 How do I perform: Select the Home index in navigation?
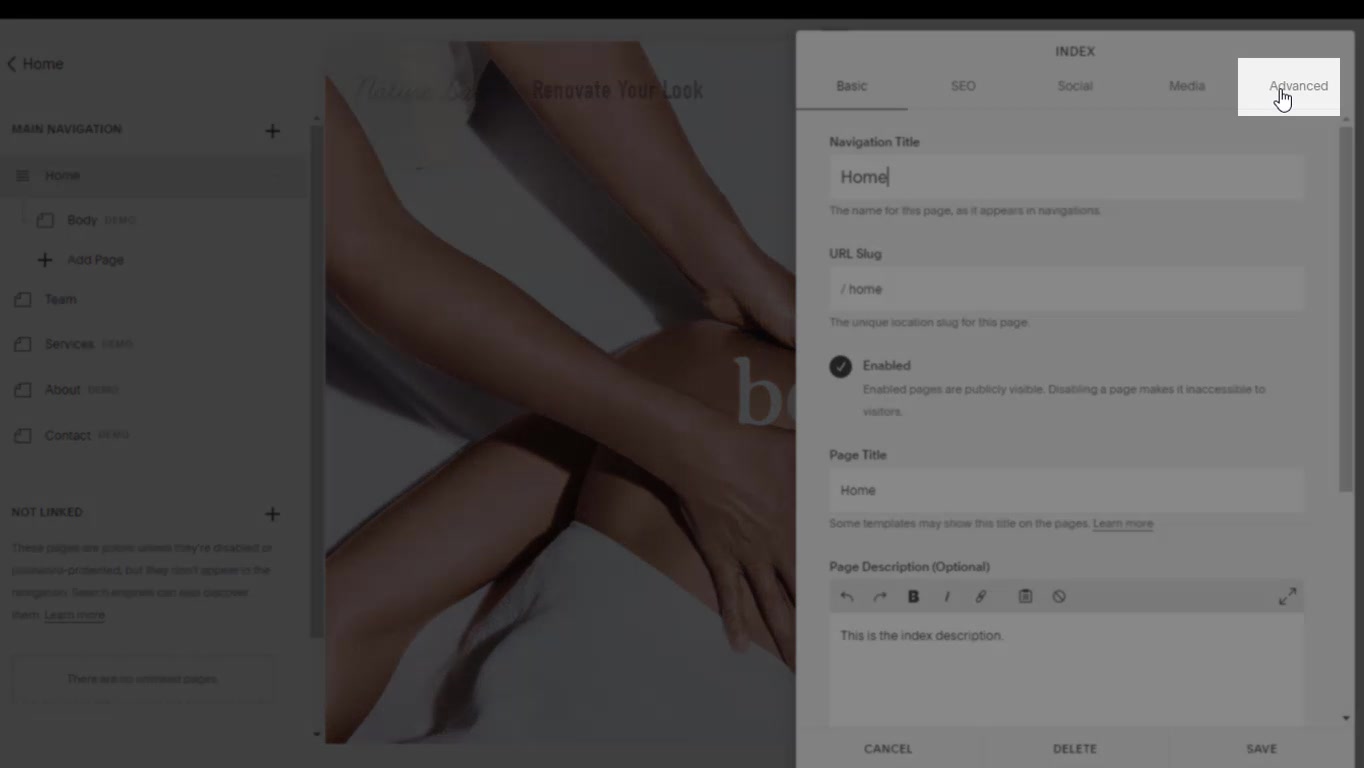[x=62, y=176]
